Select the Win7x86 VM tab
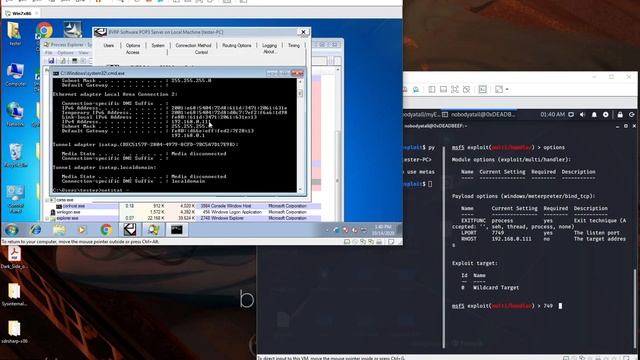The height and width of the screenshot is (360, 640). [20, 13]
